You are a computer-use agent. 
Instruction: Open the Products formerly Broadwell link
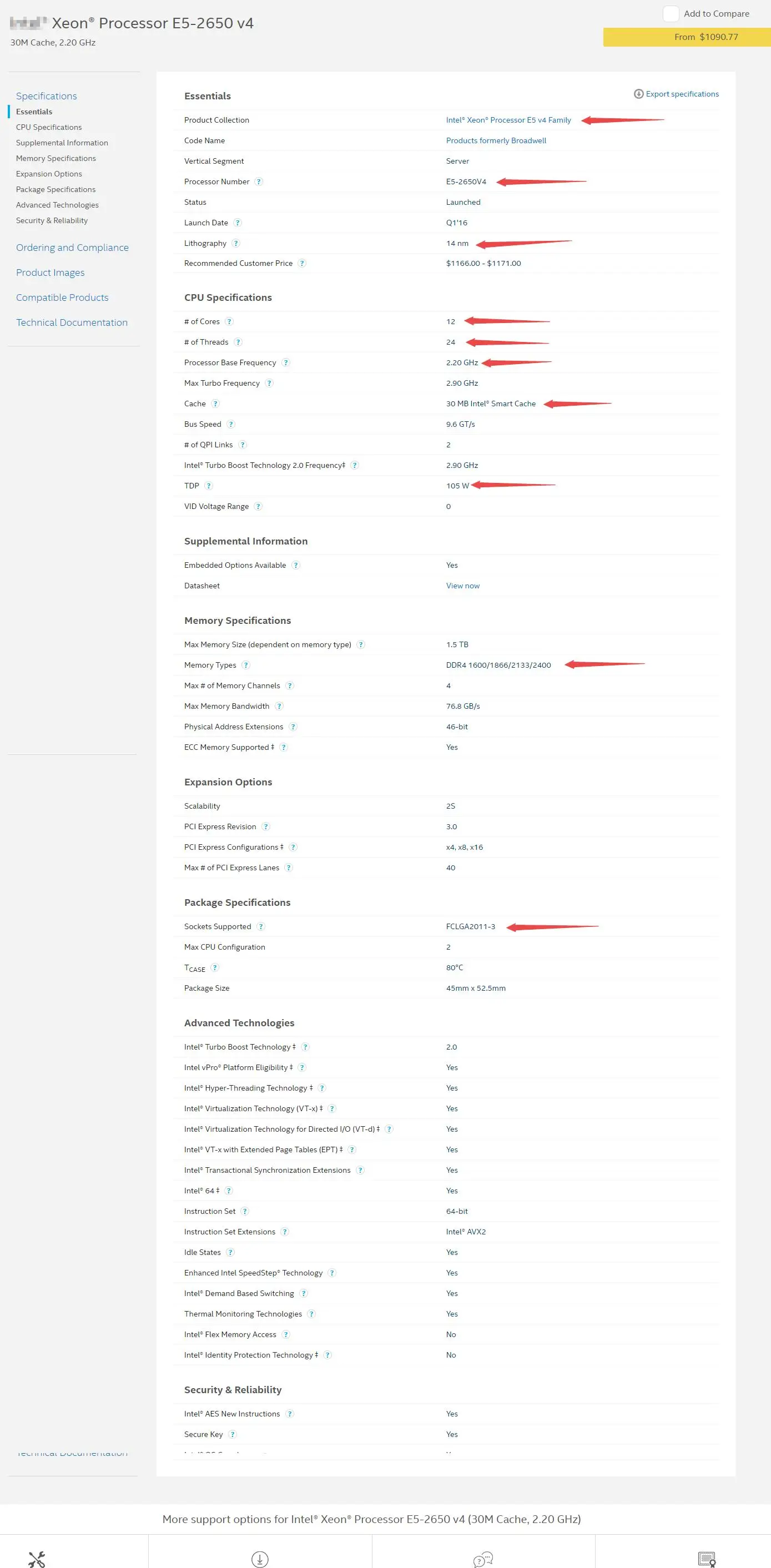pos(496,140)
